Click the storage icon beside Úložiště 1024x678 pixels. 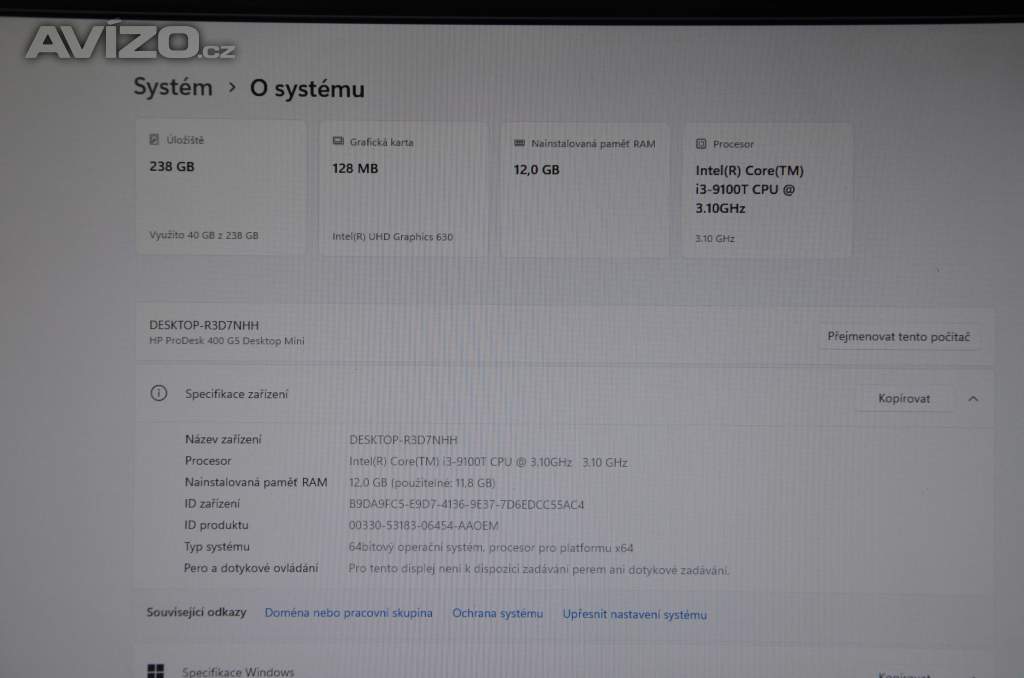(x=154, y=140)
